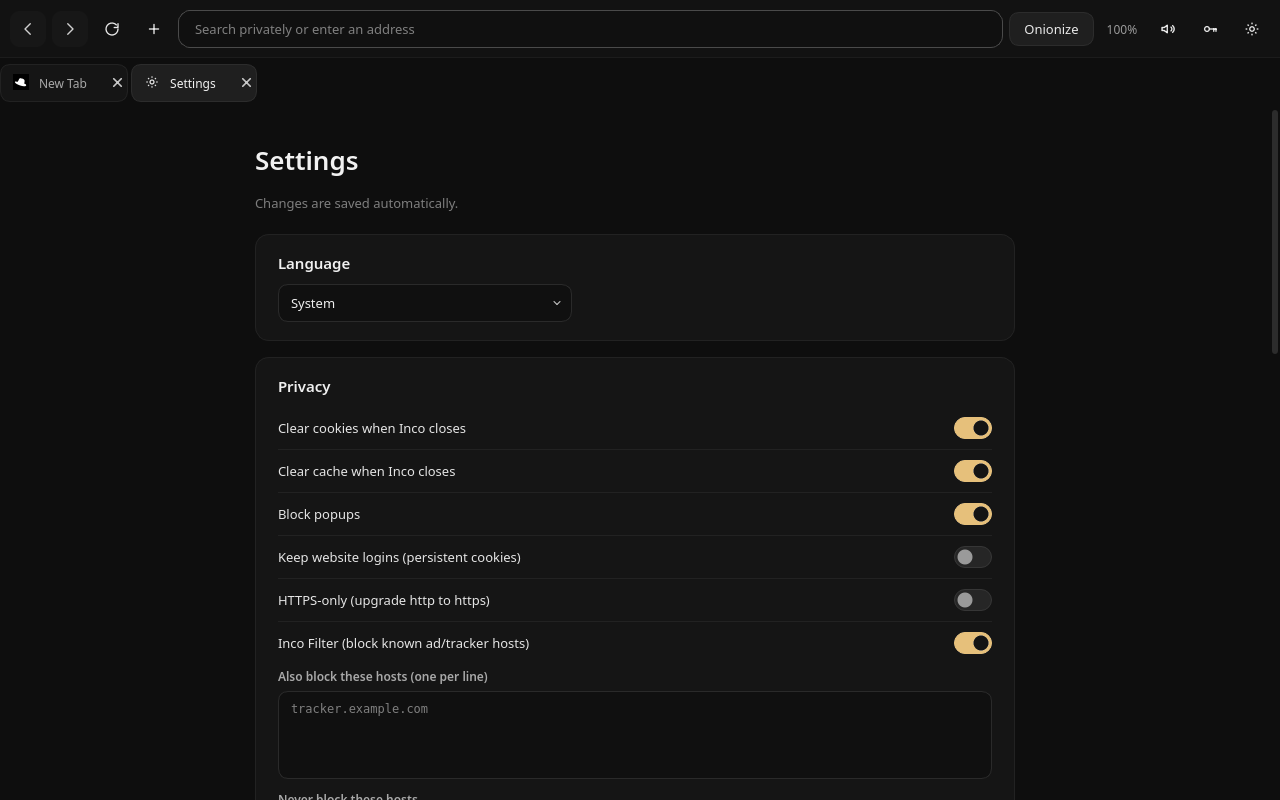
Task: Open settings via gear icon in toolbar
Action: click(1252, 29)
